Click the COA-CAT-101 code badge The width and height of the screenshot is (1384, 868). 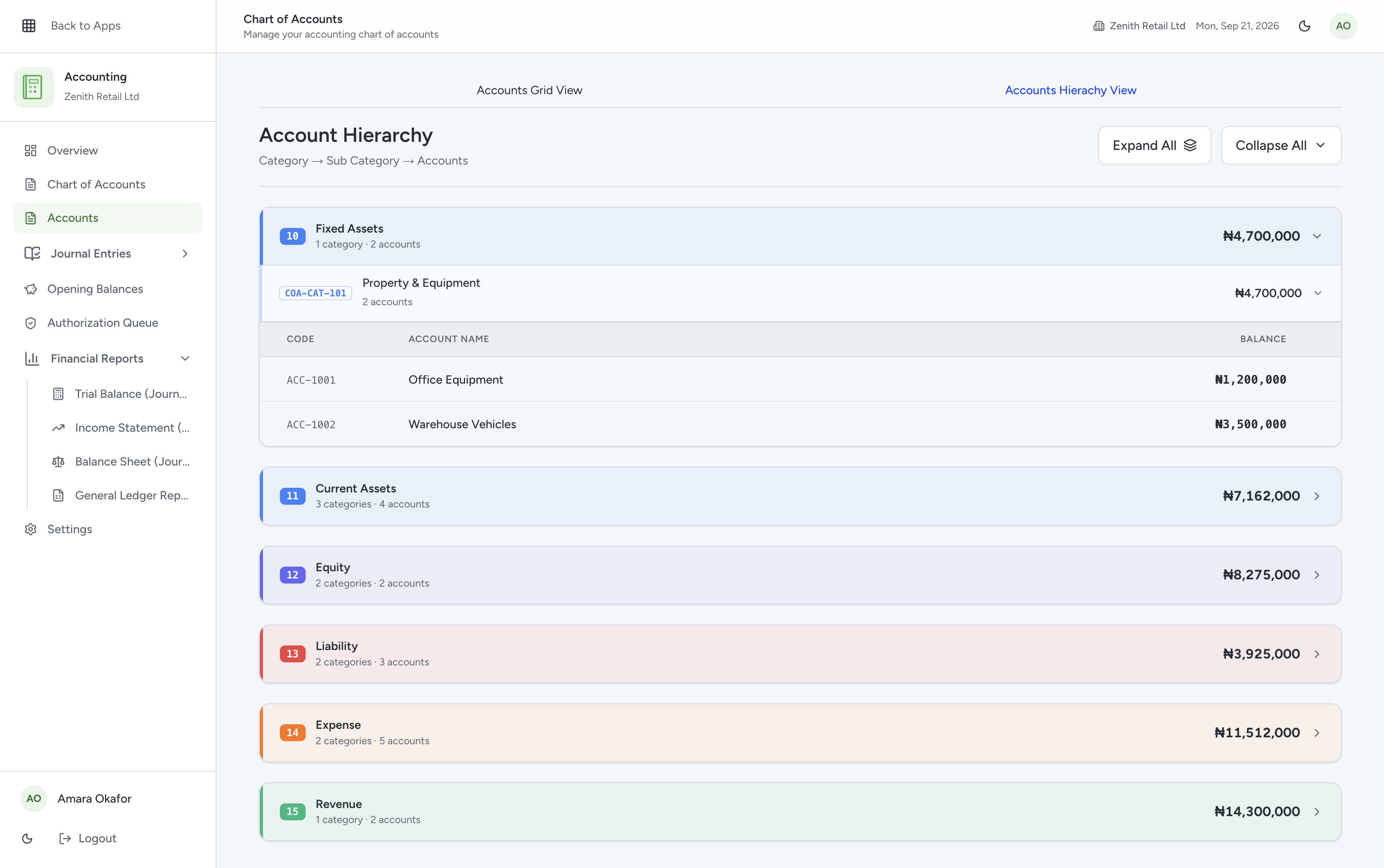[x=316, y=293]
